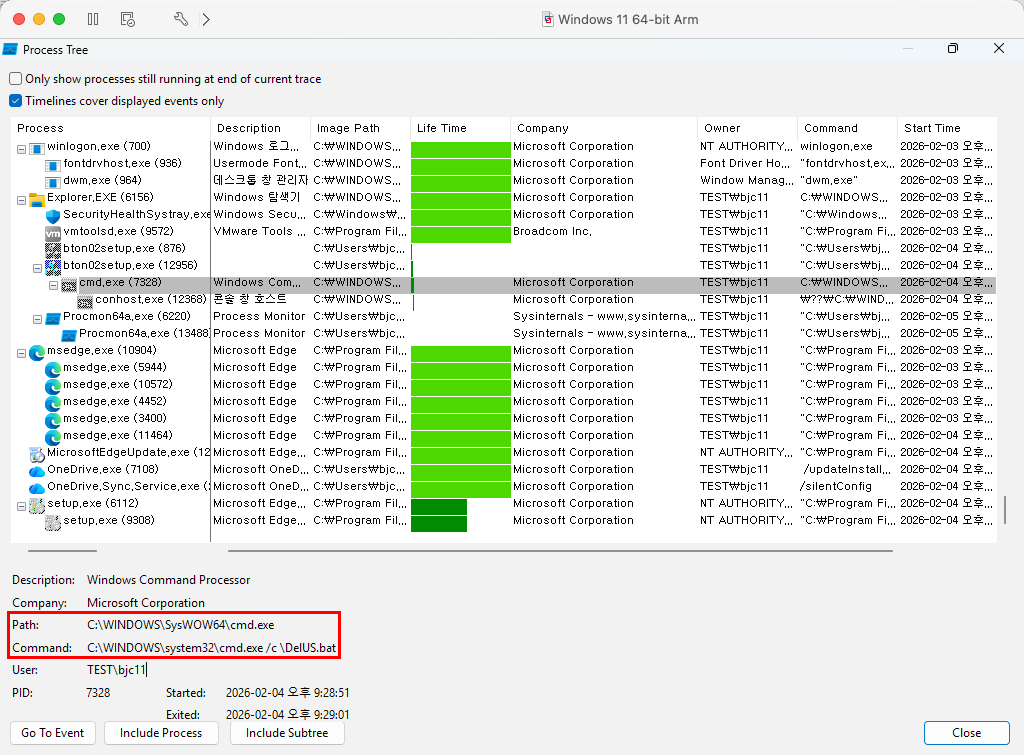Click the MicrosoftEdgeUpdate.exe icon
The width and height of the screenshot is (1024, 755).
(x=37, y=453)
